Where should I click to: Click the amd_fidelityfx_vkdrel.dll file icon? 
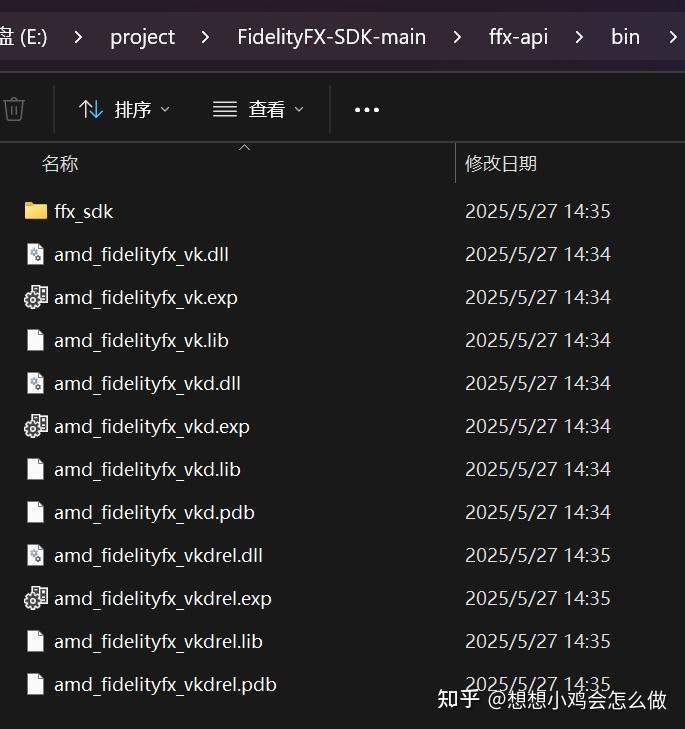(35, 555)
